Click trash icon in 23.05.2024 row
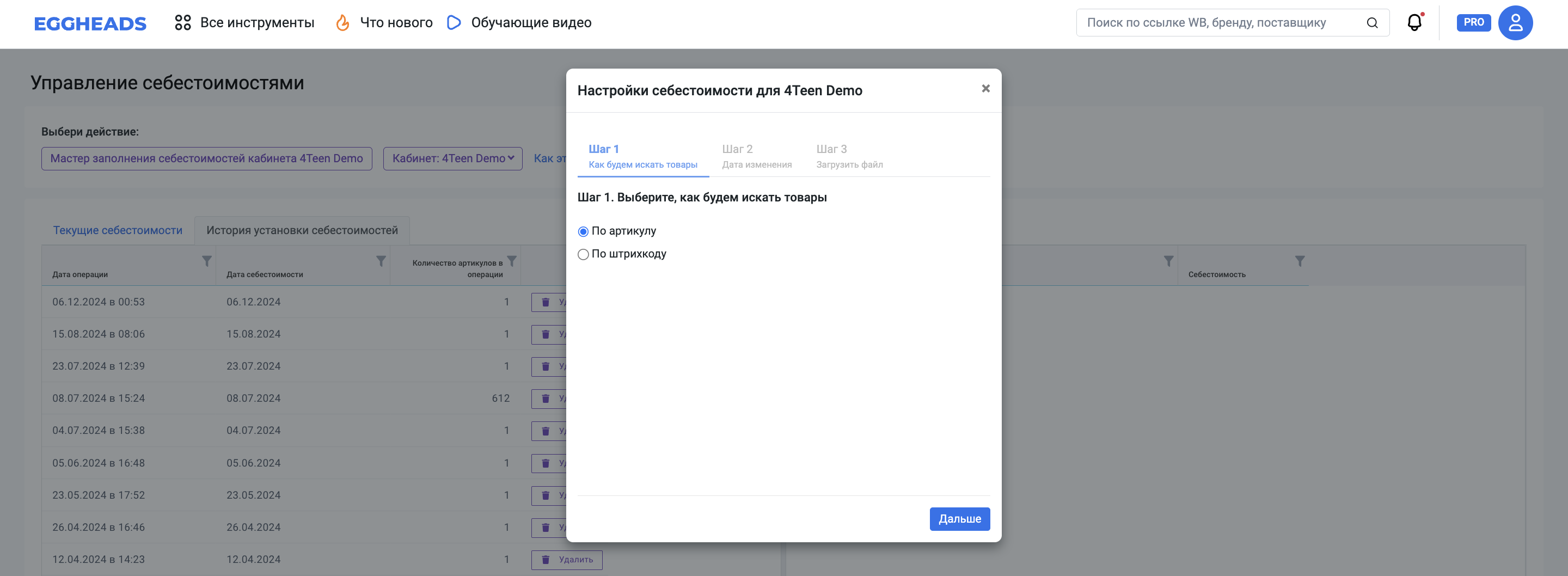 pos(546,495)
